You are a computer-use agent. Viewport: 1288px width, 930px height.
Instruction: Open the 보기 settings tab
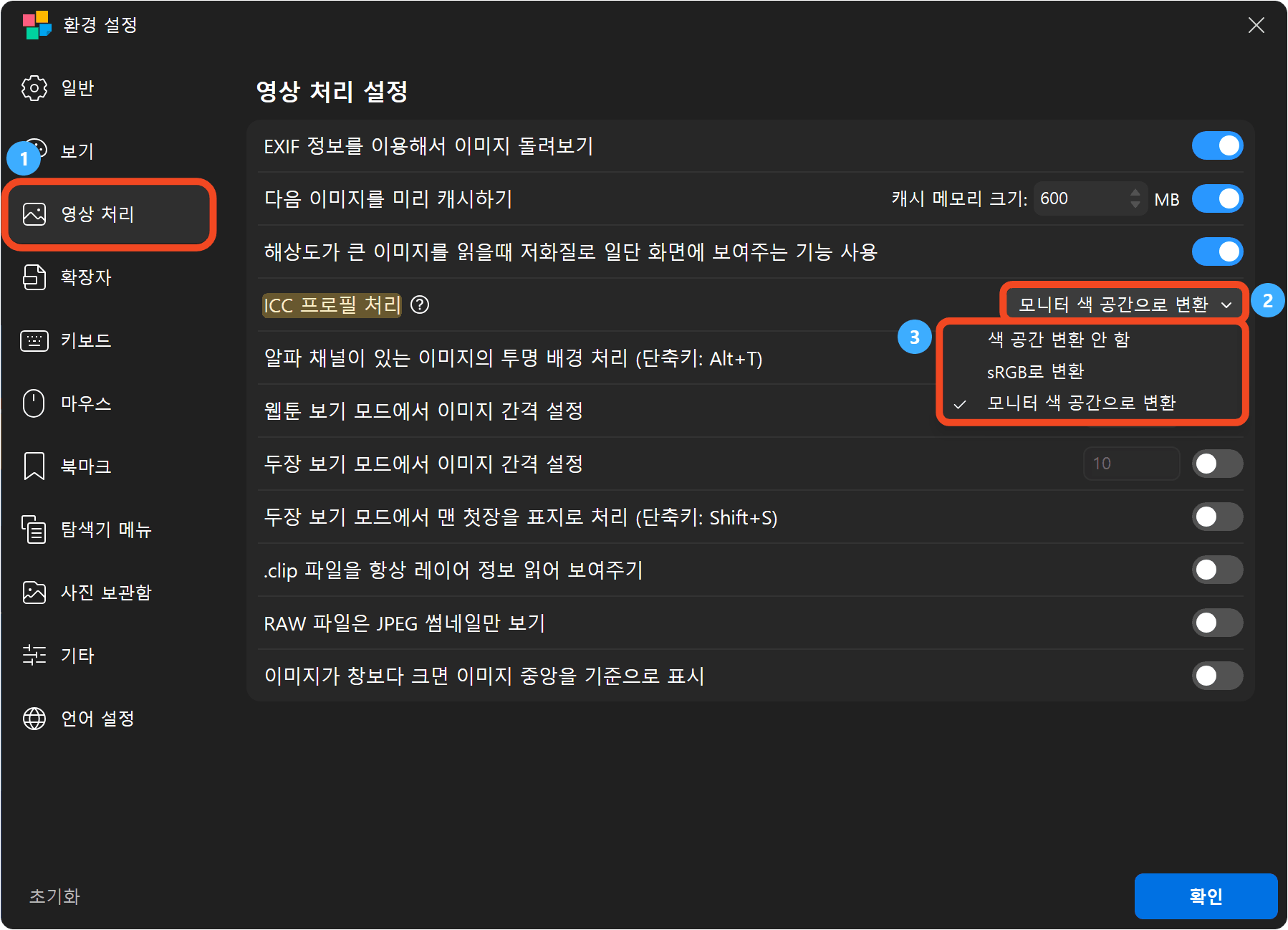point(110,151)
